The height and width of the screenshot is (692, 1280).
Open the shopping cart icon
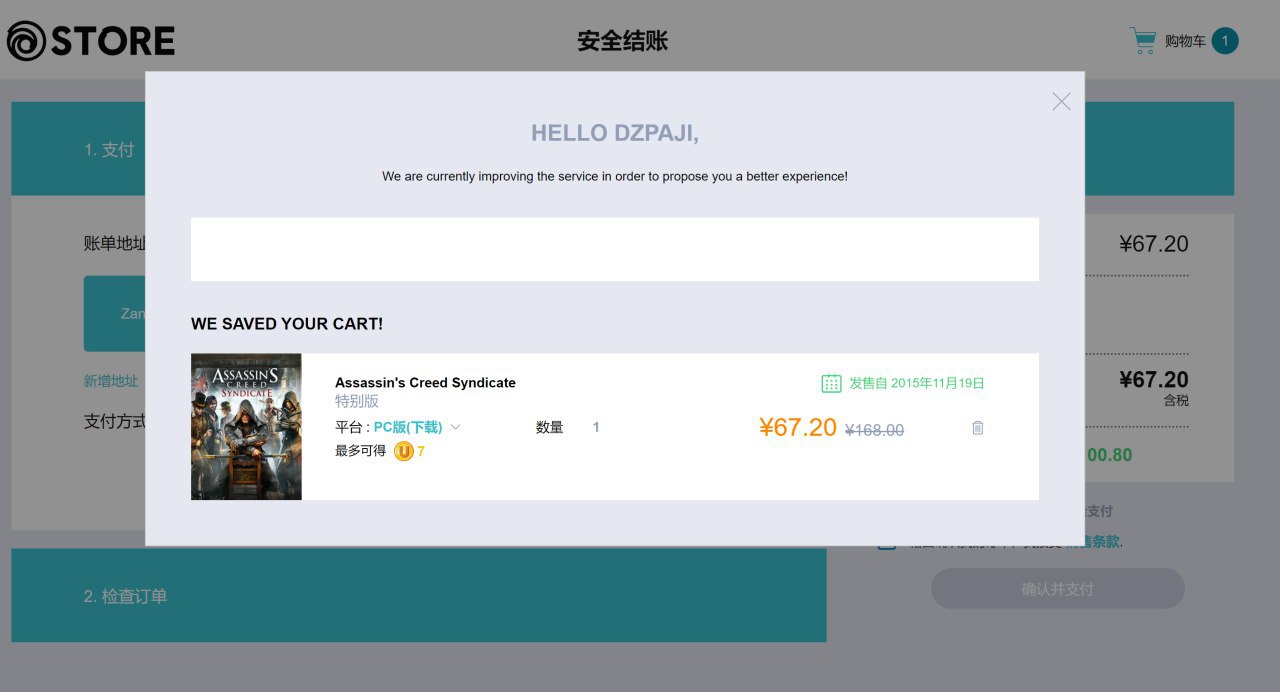point(1142,41)
